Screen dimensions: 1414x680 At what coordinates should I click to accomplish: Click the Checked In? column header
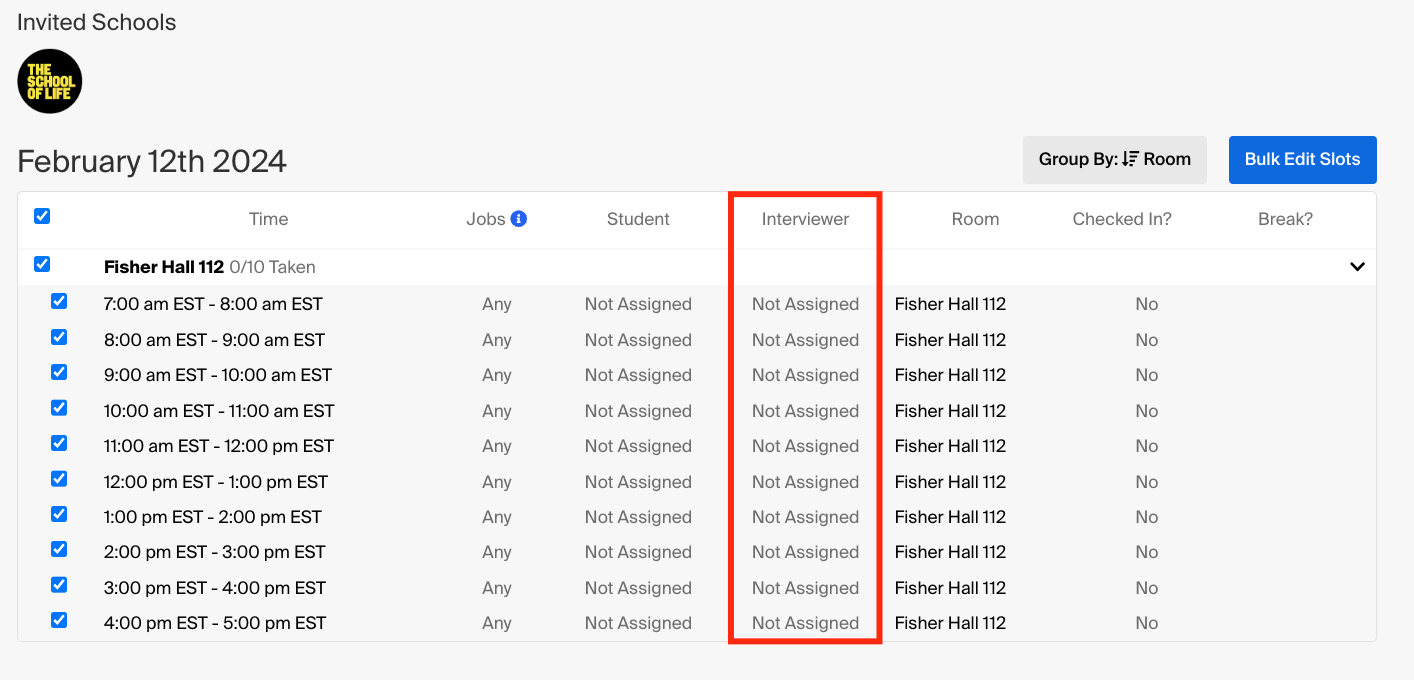click(x=1121, y=219)
